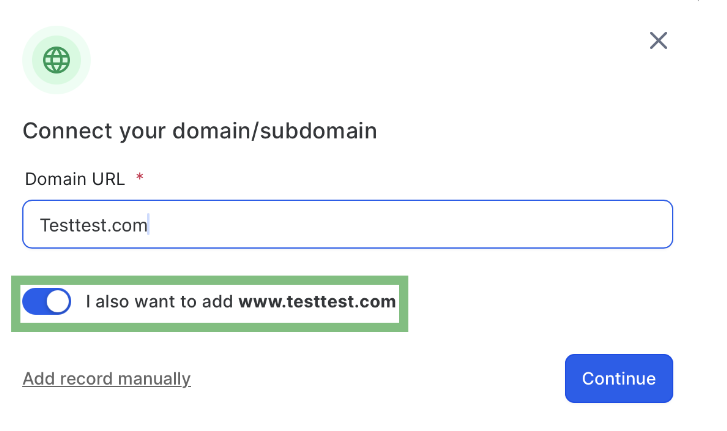Click the white knob of the www toggle
727x431 pixels.
tap(57, 302)
